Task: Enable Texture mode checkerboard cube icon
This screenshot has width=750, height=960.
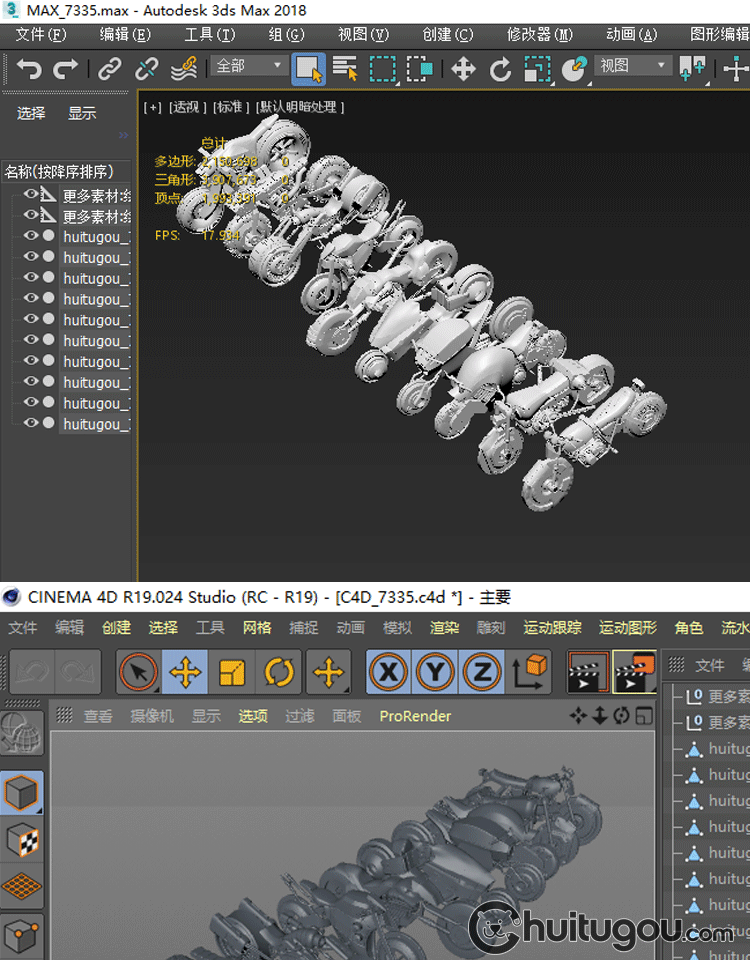Action: 22,840
